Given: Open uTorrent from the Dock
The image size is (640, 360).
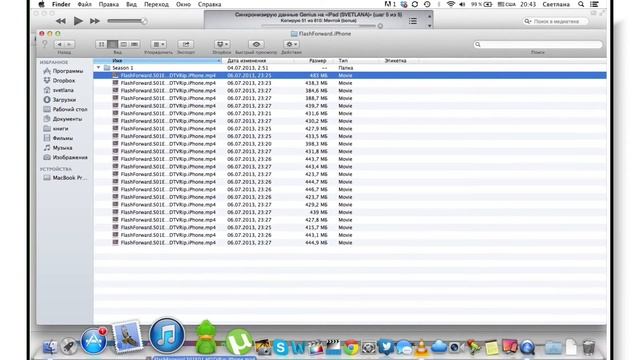Looking at the screenshot, I should [239, 342].
